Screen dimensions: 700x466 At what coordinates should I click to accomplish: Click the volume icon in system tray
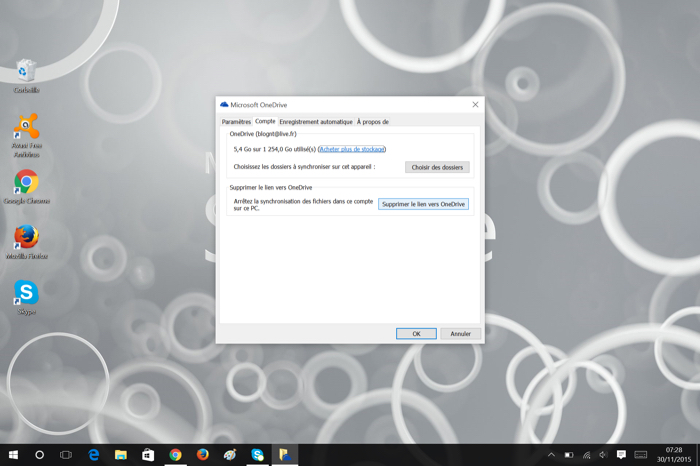[603, 455]
